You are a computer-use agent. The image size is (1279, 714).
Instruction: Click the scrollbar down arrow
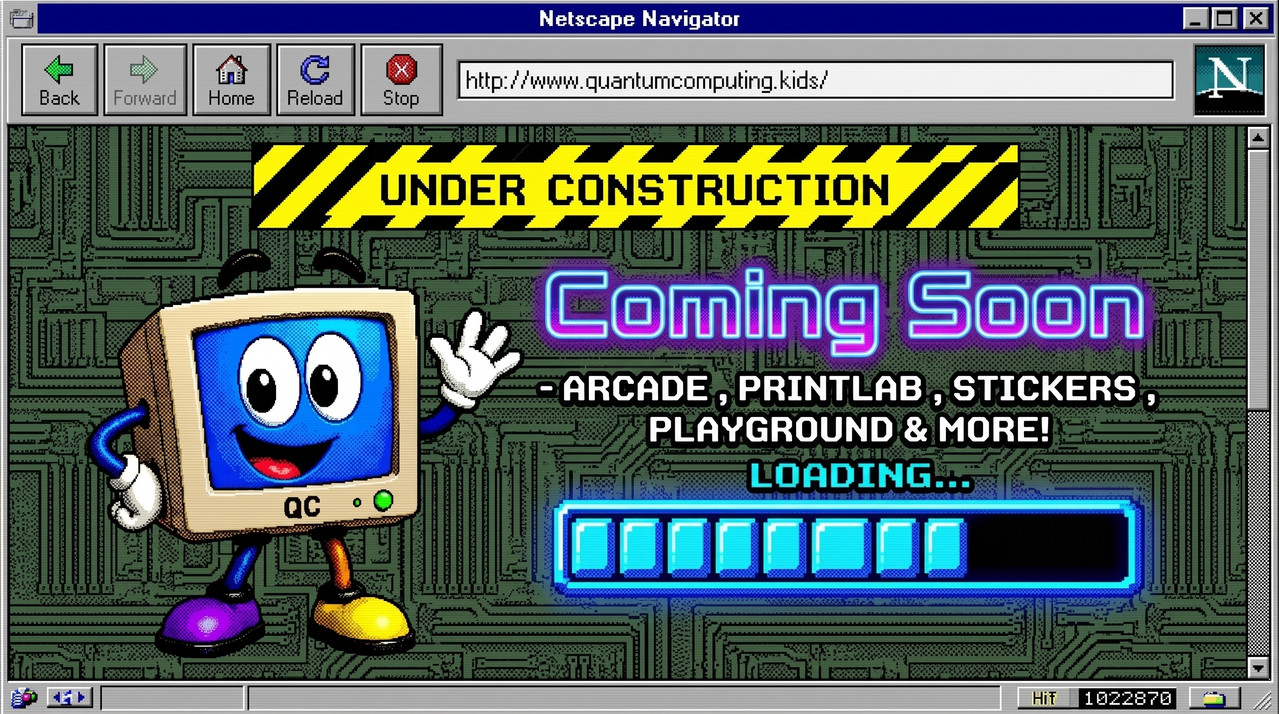point(1258,667)
